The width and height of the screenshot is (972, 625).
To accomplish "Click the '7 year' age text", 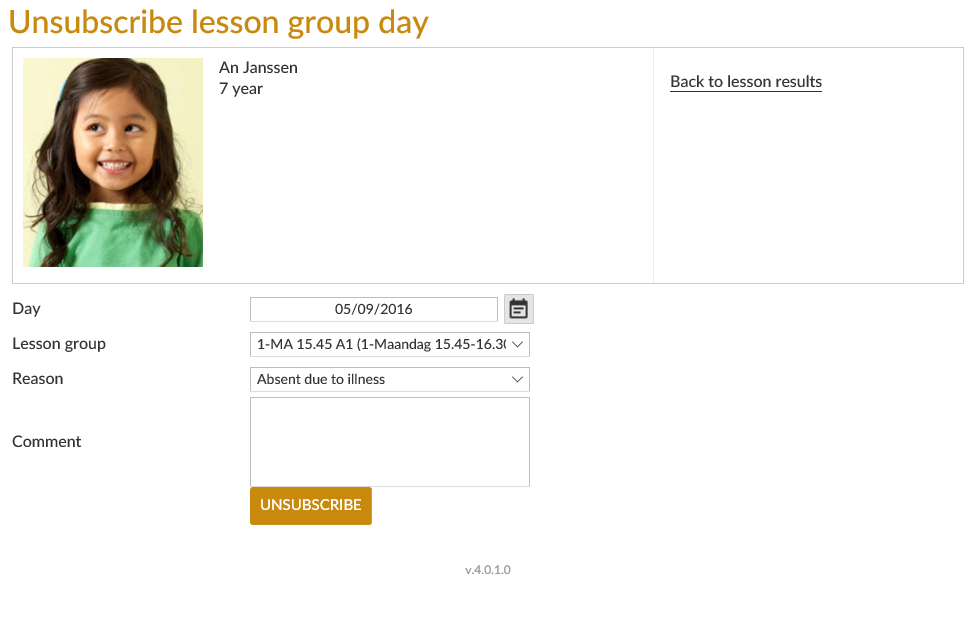I will tap(241, 89).
